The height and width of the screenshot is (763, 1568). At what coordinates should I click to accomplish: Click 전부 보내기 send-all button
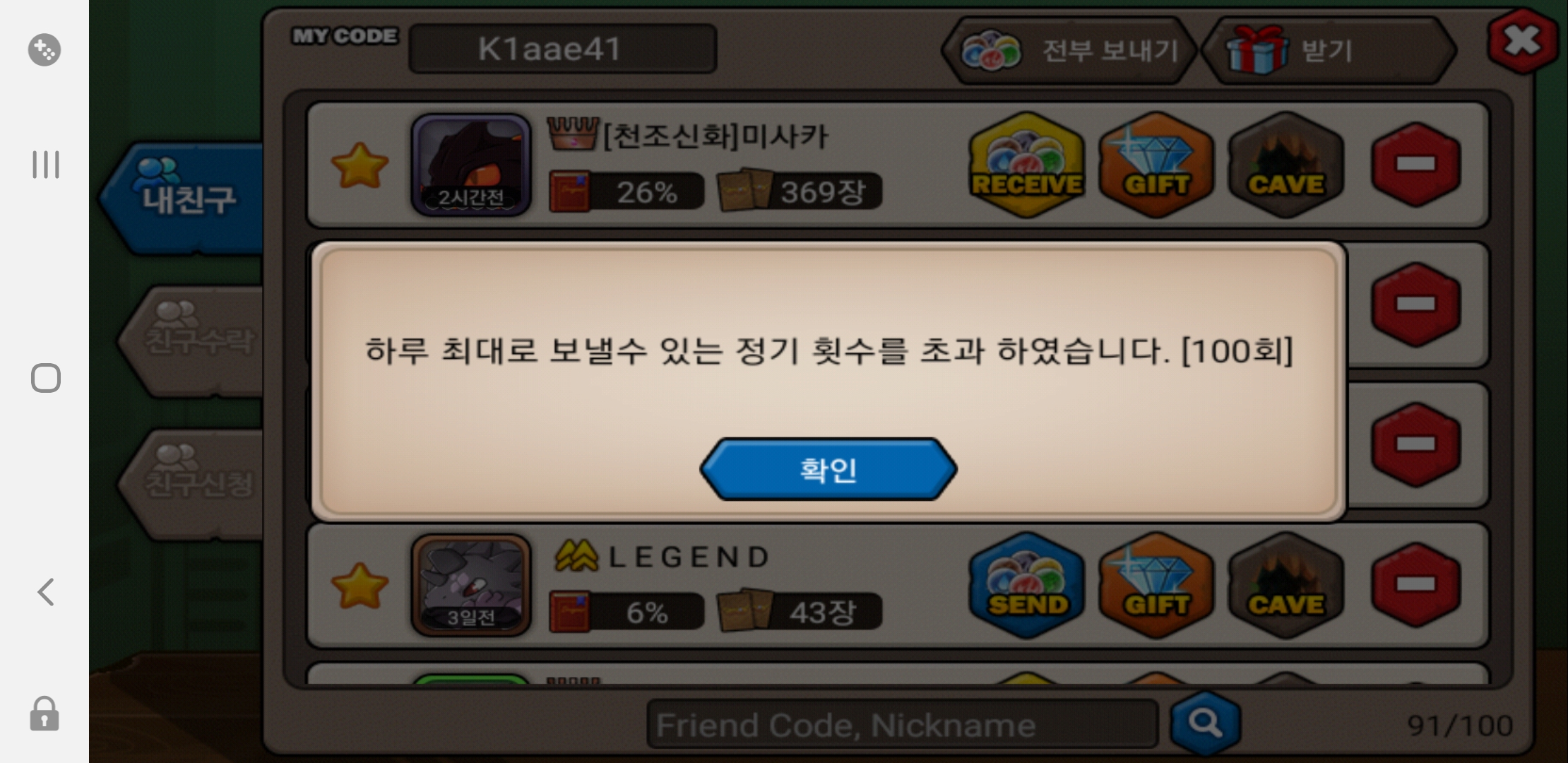point(1069,50)
